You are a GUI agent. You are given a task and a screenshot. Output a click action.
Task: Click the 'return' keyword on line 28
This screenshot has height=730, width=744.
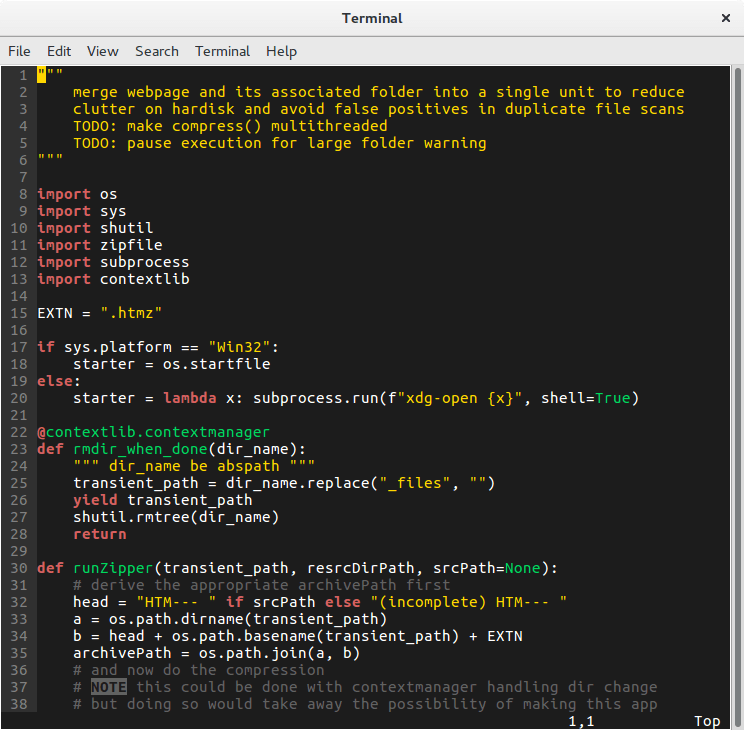[100, 534]
